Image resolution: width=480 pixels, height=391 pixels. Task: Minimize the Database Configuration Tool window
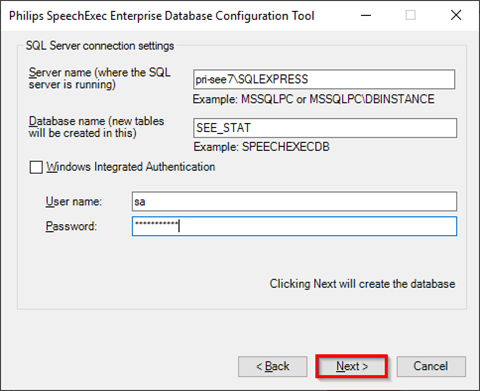(366, 15)
